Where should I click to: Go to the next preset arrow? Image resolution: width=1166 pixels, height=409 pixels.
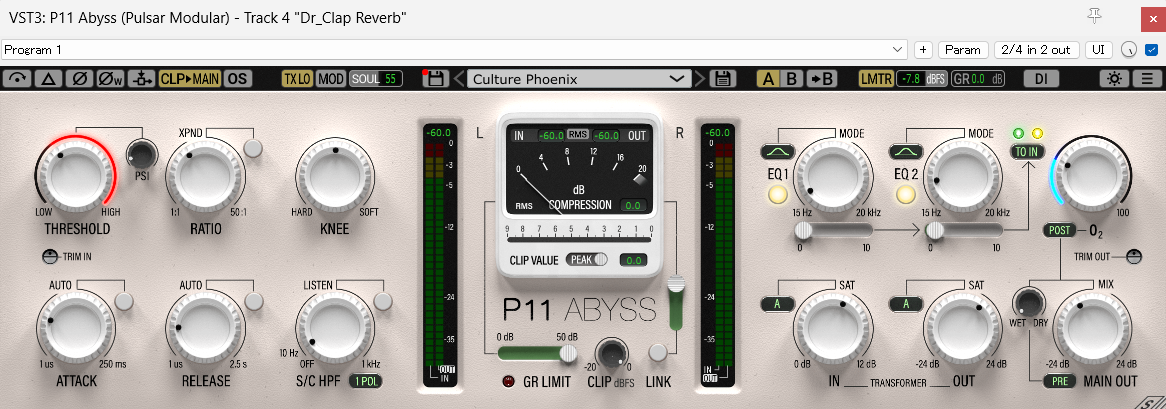tap(698, 79)
